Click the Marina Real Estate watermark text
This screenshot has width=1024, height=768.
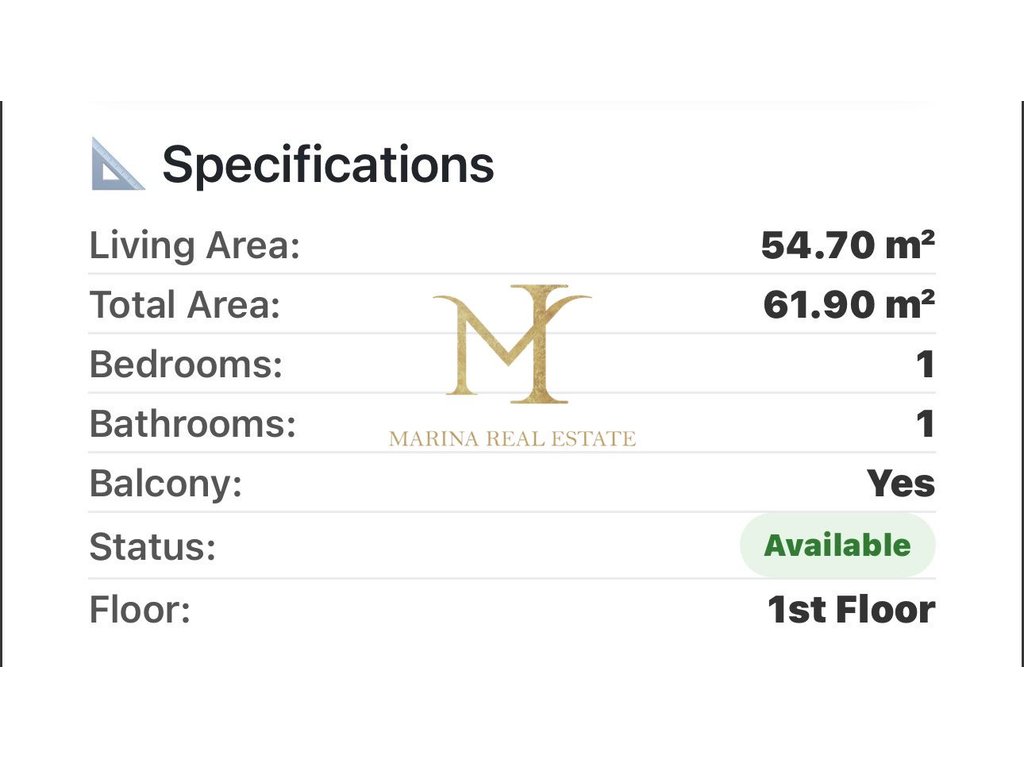click(512, 438)
